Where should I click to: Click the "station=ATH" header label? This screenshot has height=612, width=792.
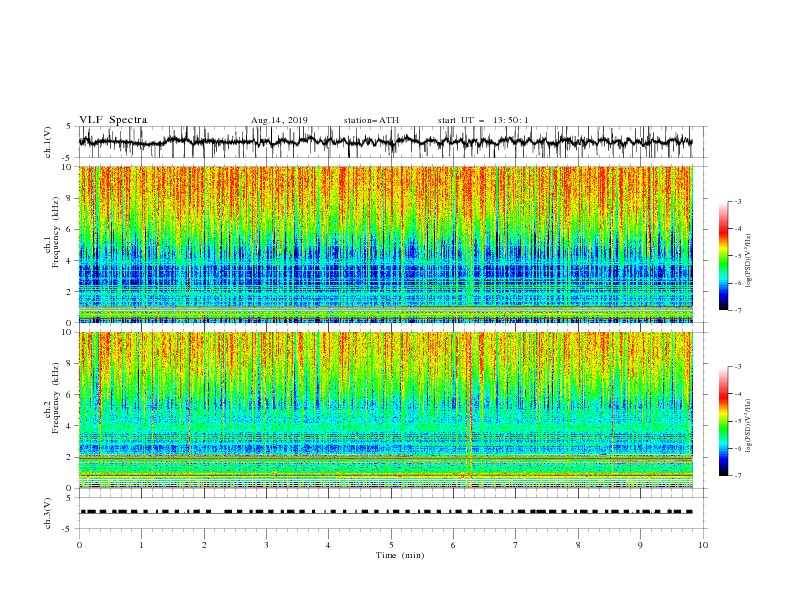371,120
